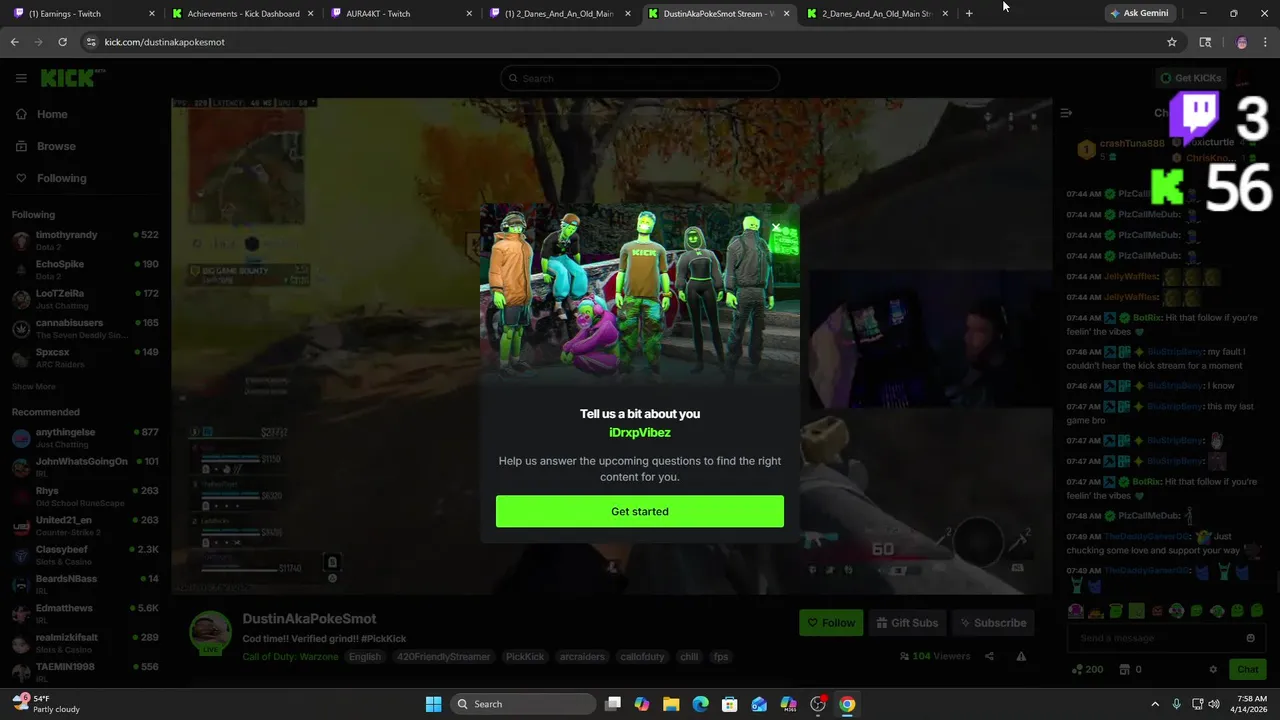Click the Windows taskbar Search box

click(522, 704)
